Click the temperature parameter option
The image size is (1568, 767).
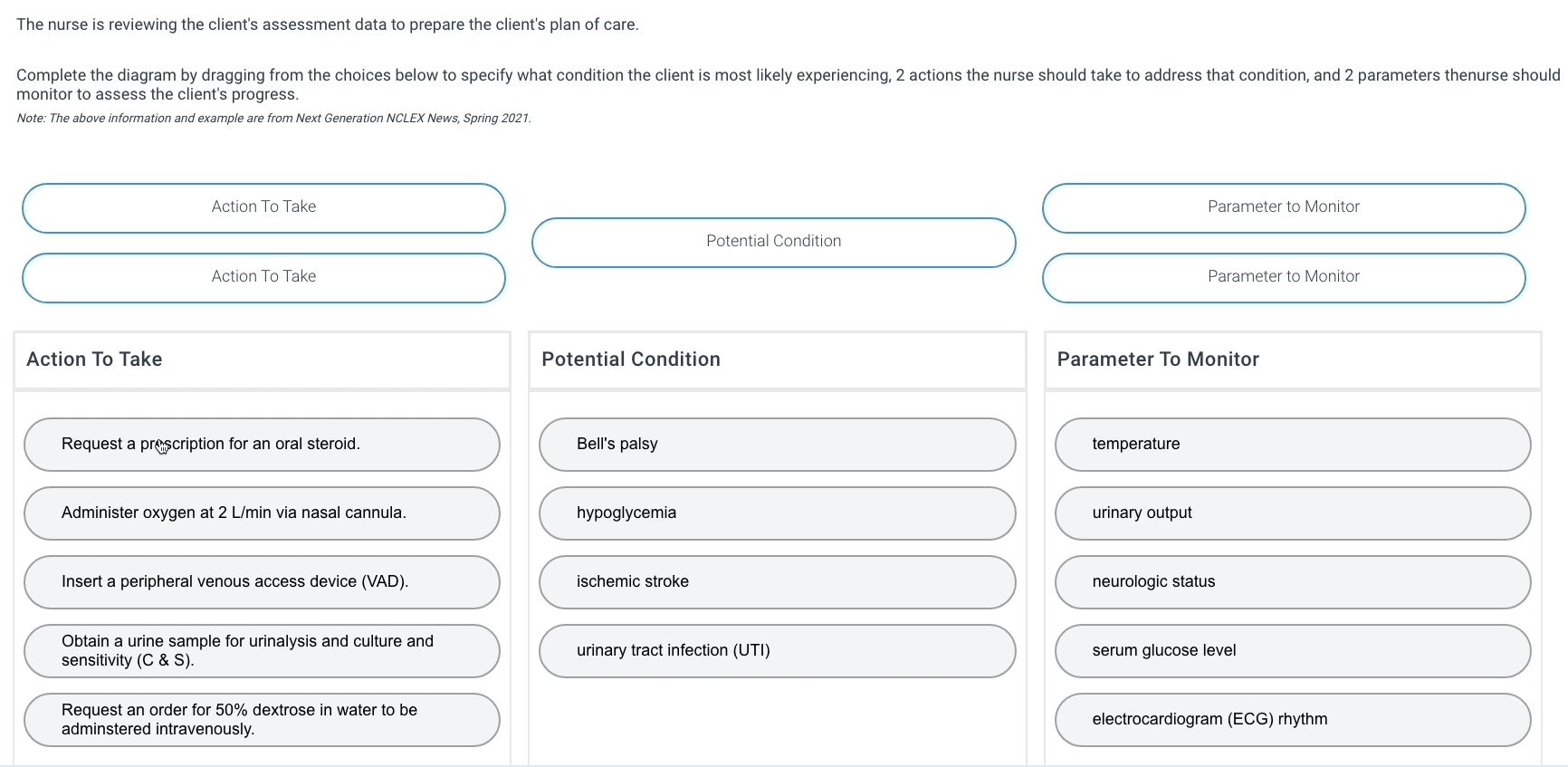pos(1293,445)
